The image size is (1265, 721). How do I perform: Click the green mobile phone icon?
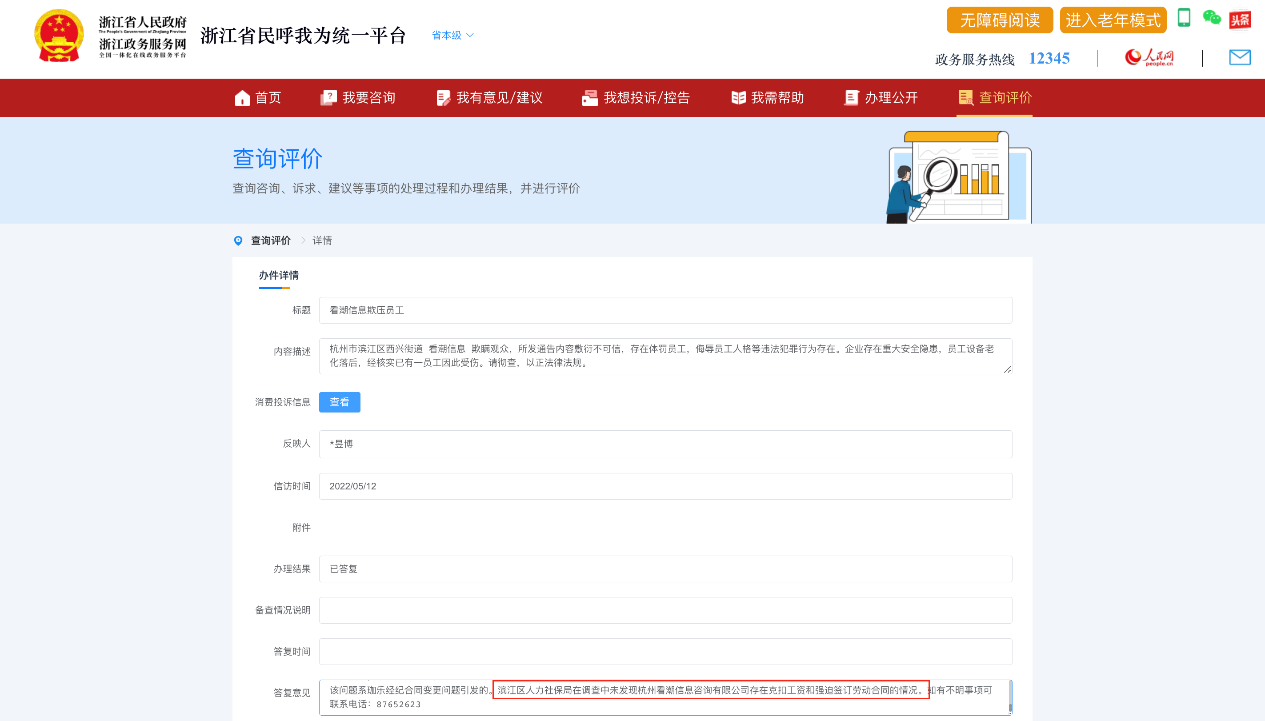point(1184,18)
